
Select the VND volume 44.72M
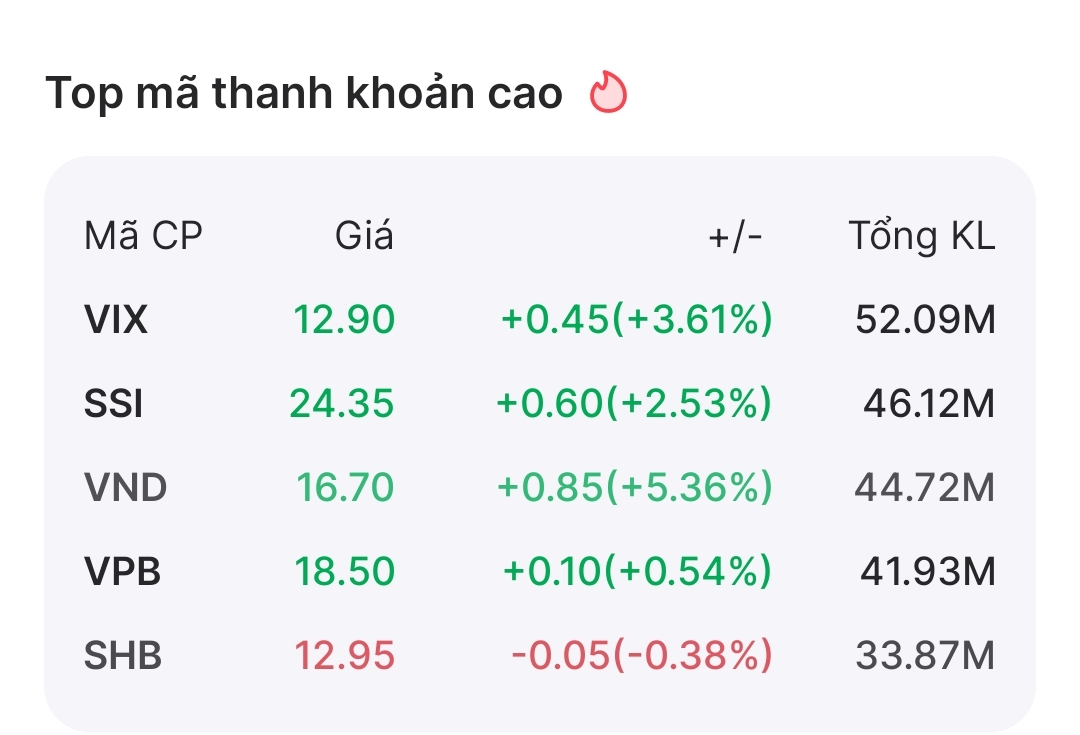925,488
